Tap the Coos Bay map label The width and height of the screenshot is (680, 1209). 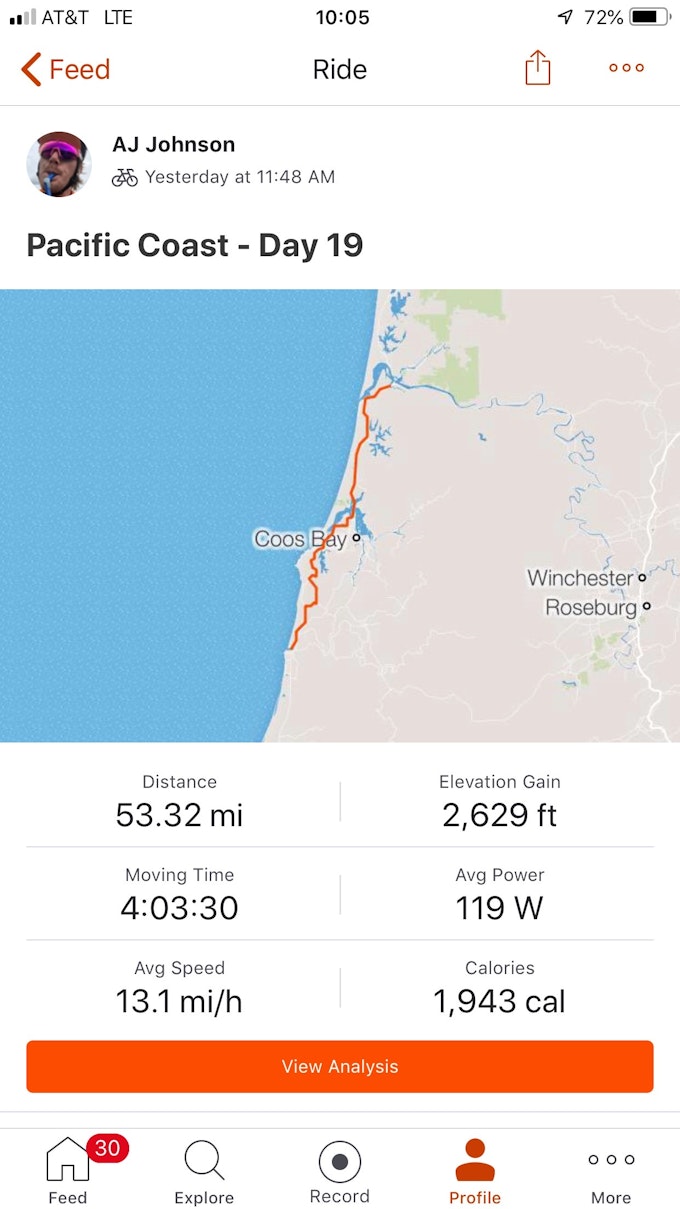pos(300,539)
